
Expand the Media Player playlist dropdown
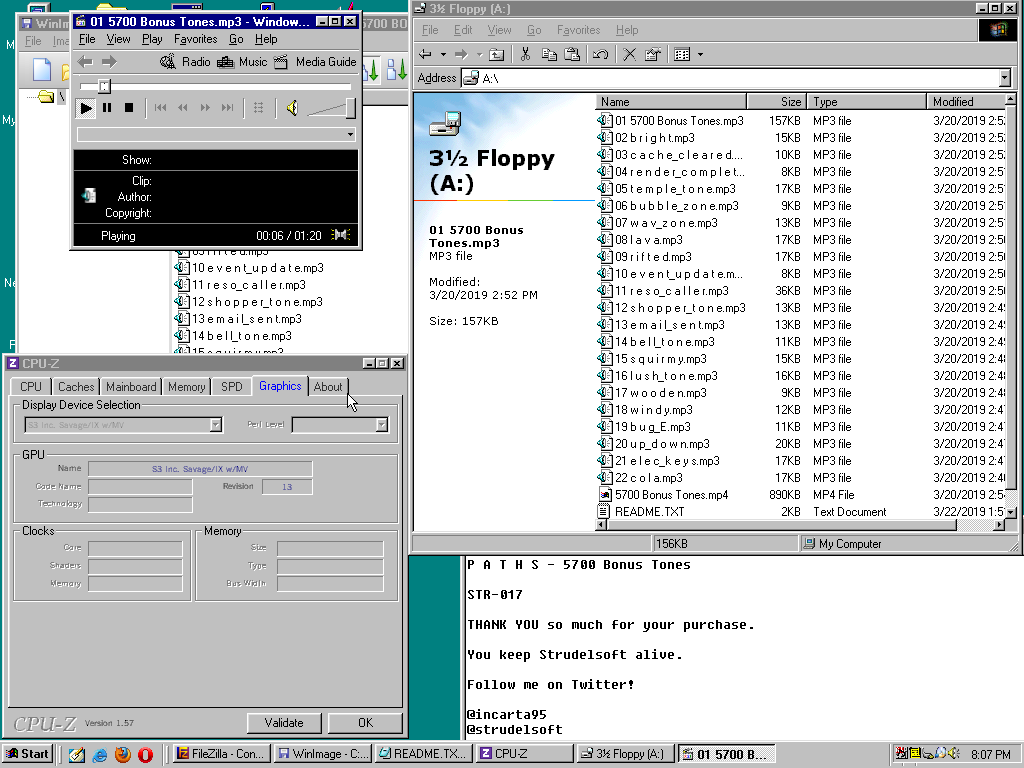coord(350,134)
